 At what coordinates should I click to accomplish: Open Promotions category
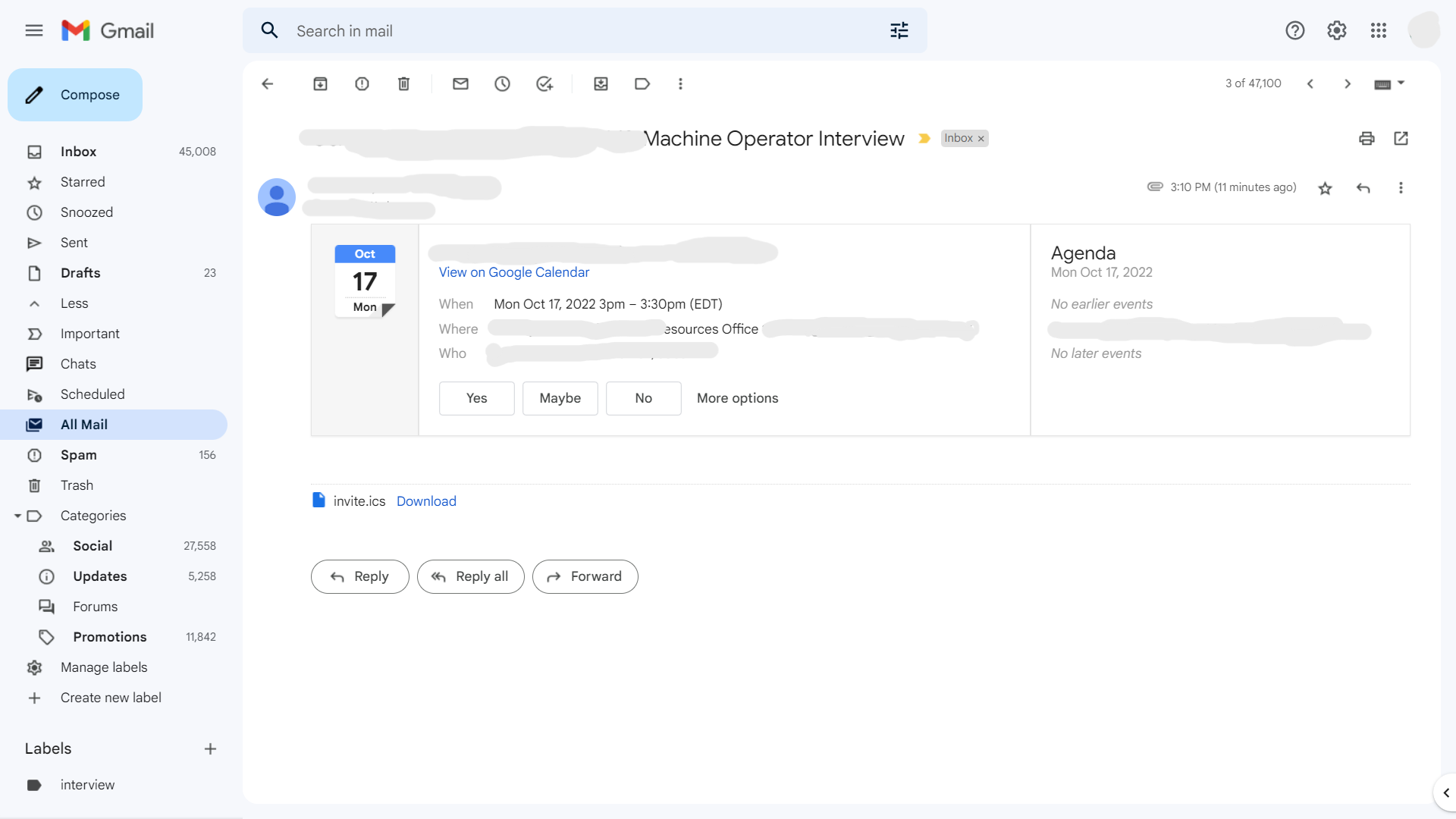tap(114, 637)
